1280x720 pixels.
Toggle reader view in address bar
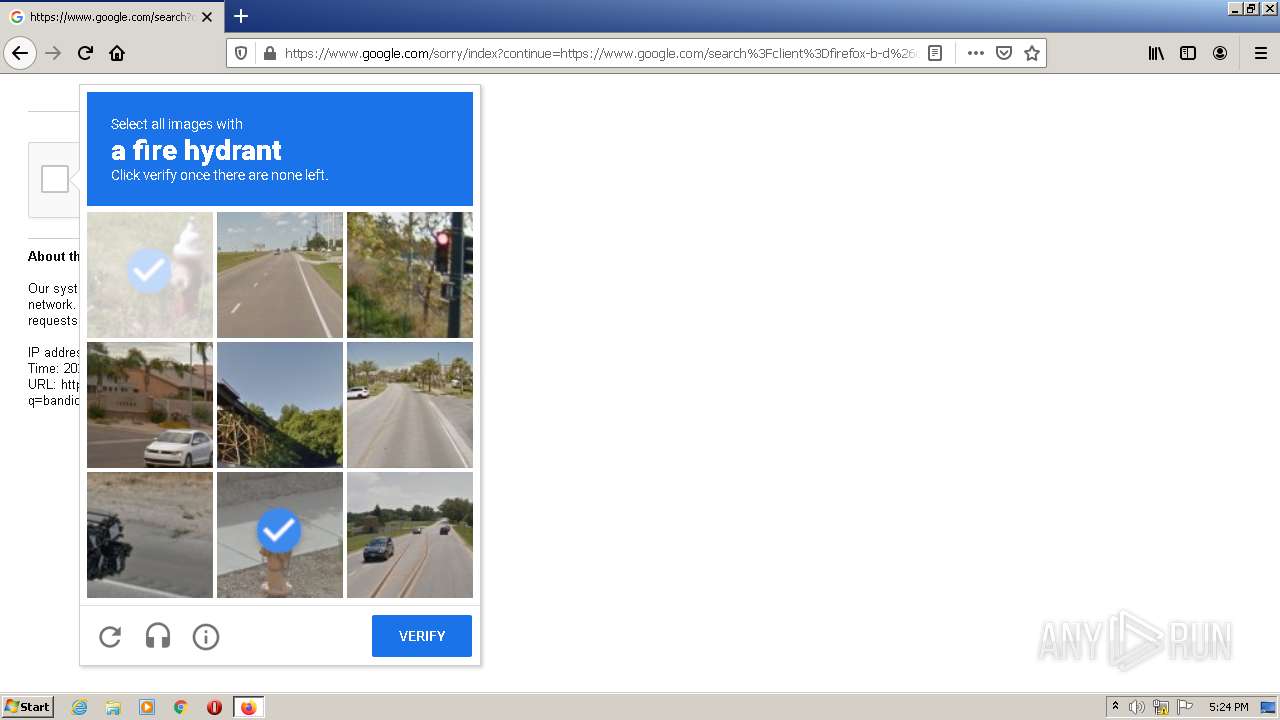(x=935, y=53)
